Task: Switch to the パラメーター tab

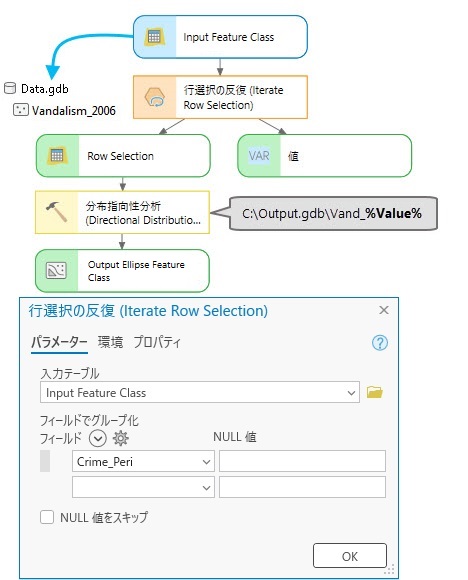Action: click(x=59, y=342)
